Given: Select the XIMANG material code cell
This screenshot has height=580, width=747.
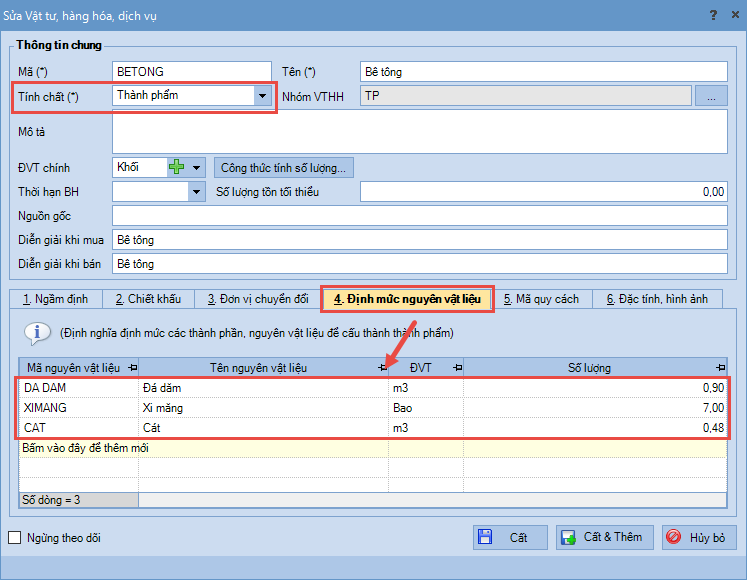Looking at the screenshot, I should click(79, 408).
